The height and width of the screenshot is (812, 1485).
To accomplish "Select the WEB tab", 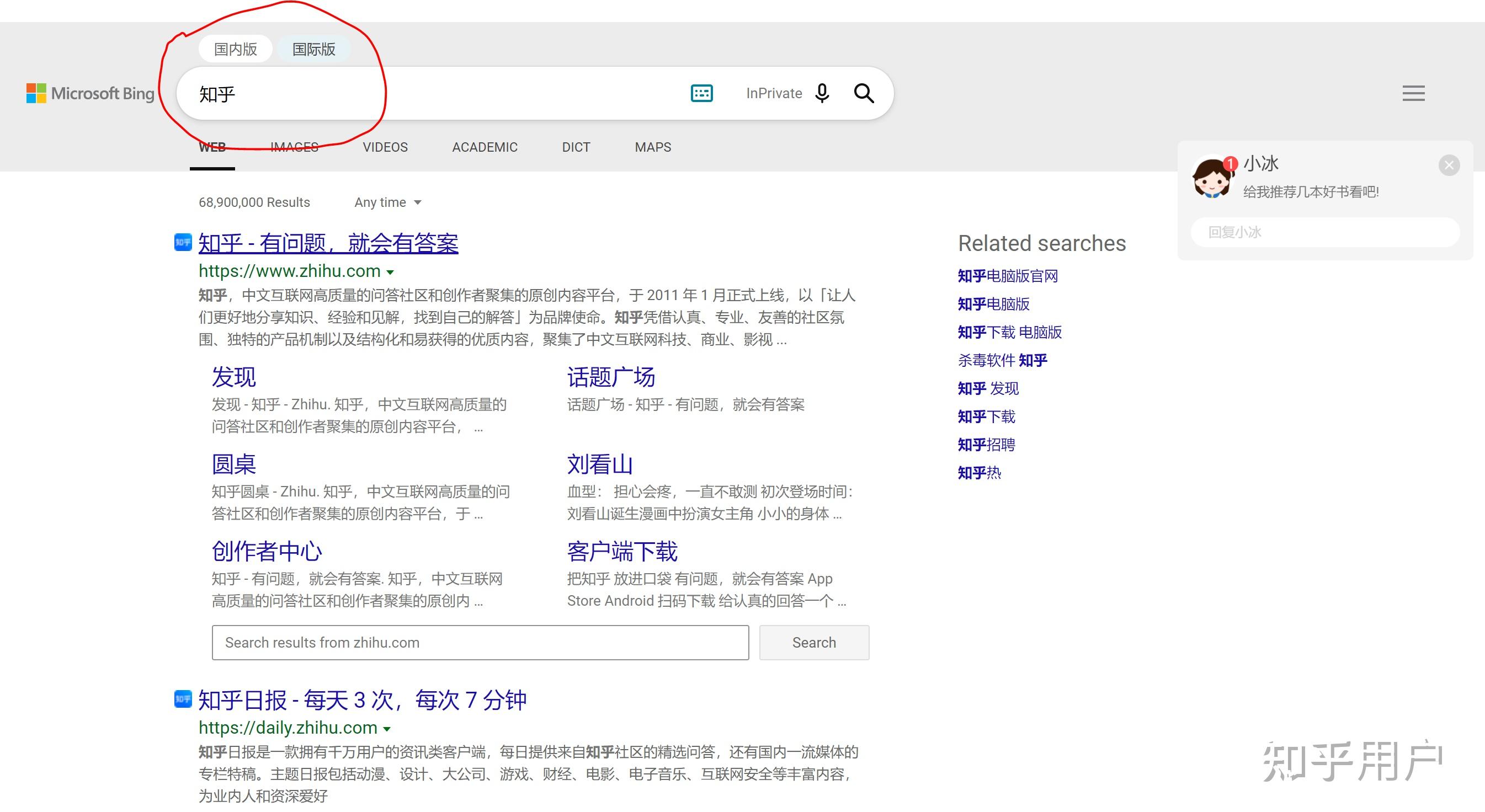I will (212, 147).
